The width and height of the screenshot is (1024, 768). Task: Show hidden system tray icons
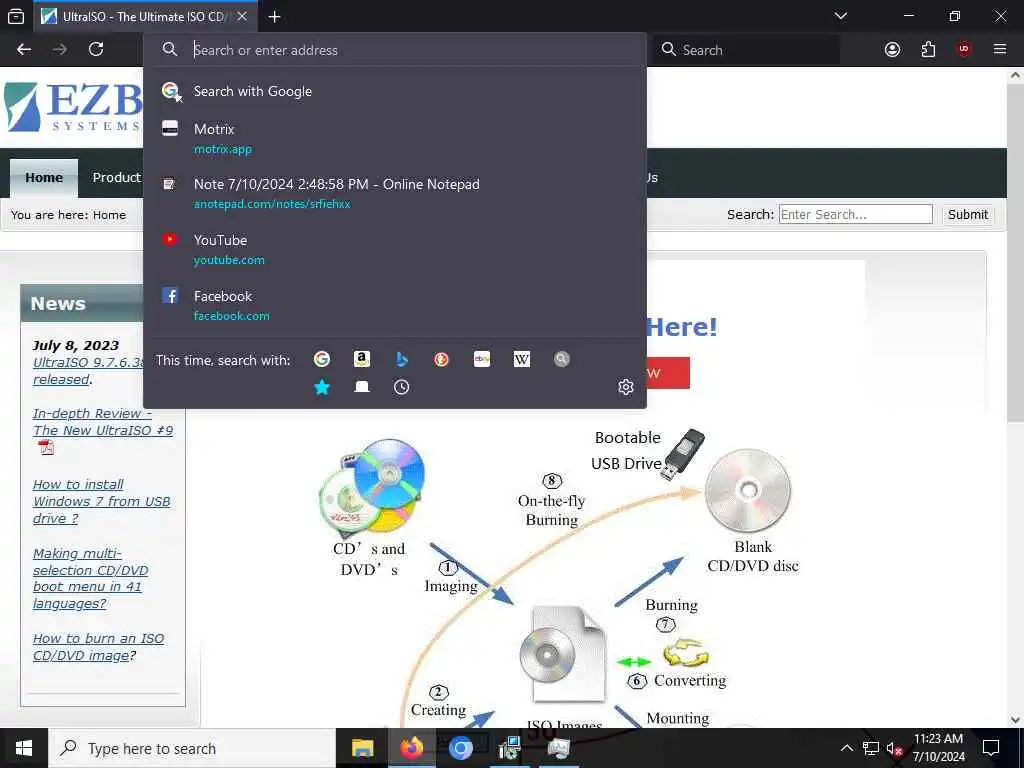point(846,748)
